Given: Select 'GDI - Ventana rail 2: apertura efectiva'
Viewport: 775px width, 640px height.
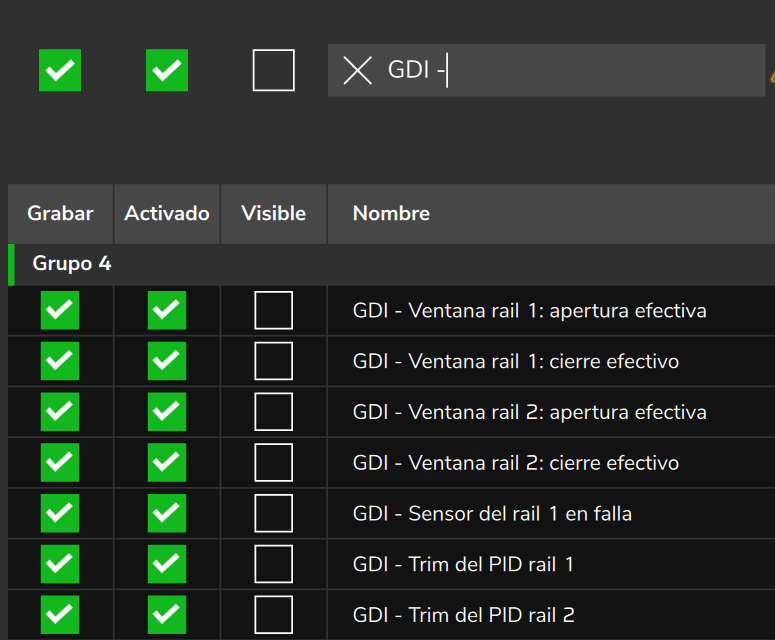Looking at the screenshot, I should tap(529, 412).
